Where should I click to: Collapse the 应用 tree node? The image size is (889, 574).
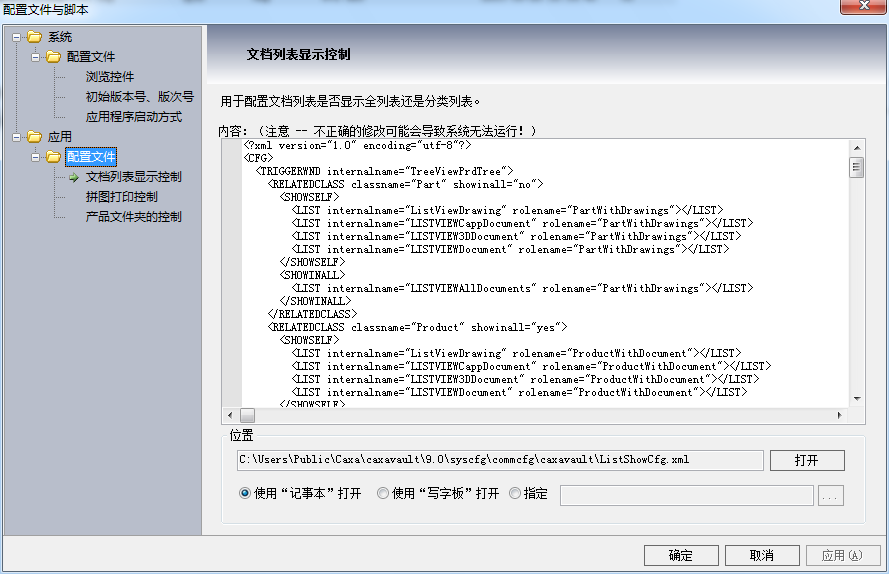(16, 137)
